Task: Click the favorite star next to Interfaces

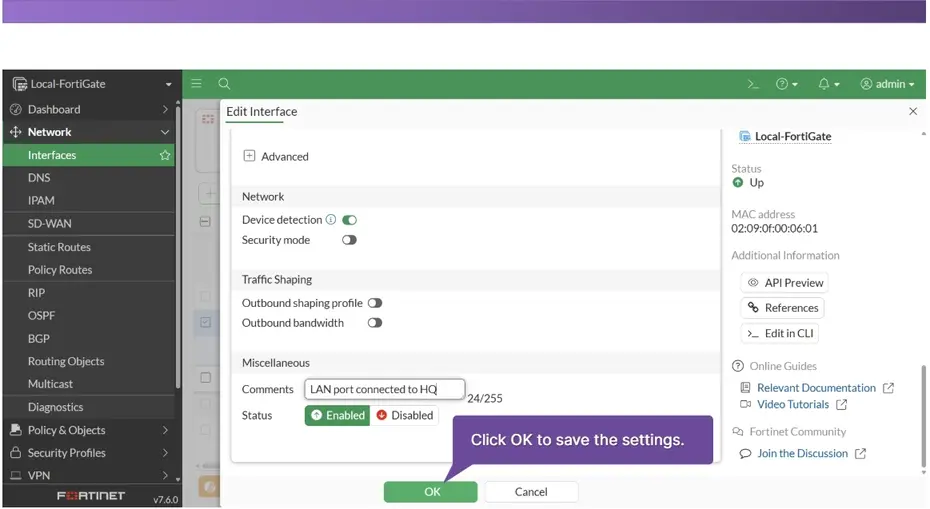Action: (x=165, y=155)
